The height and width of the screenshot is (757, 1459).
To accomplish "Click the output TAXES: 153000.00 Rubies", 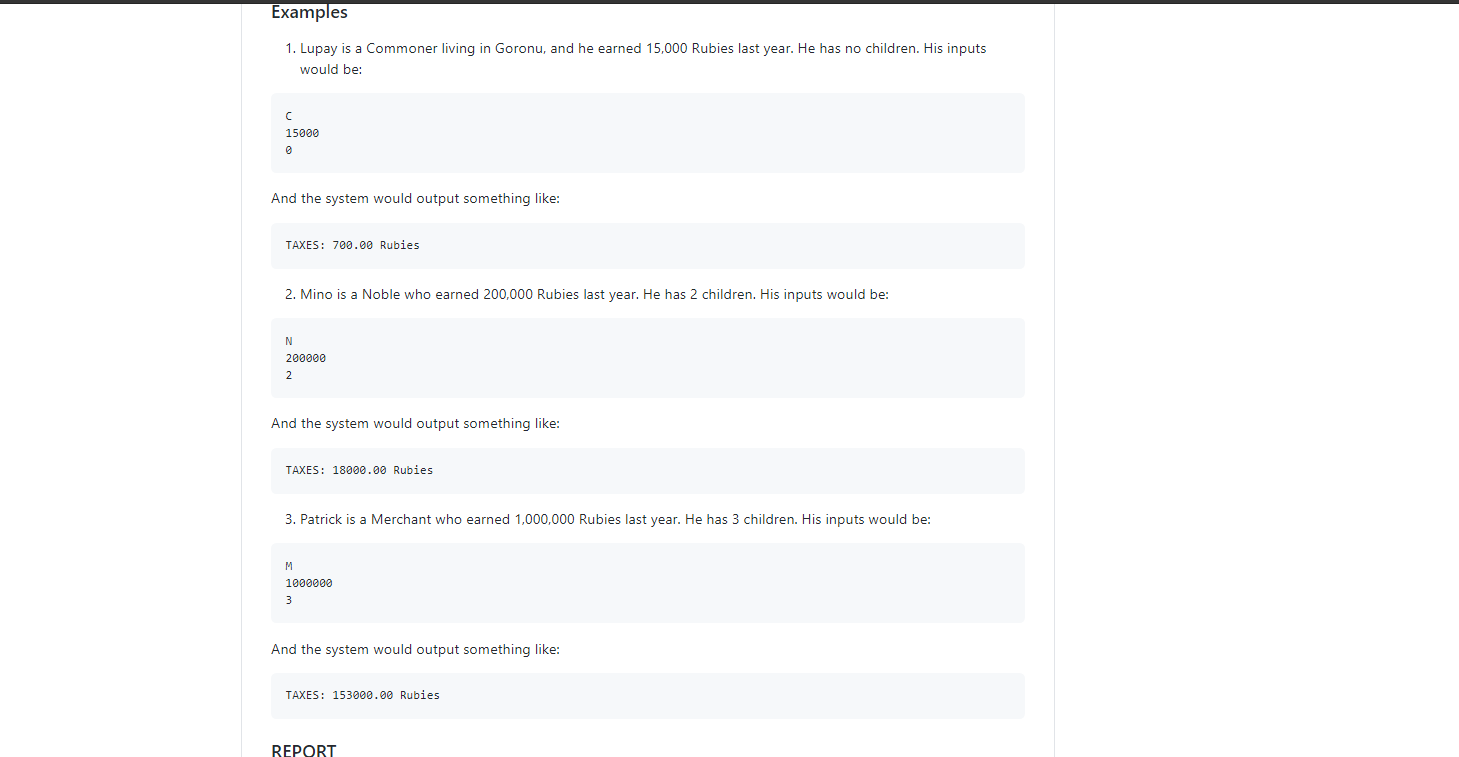I will (363, 695).
